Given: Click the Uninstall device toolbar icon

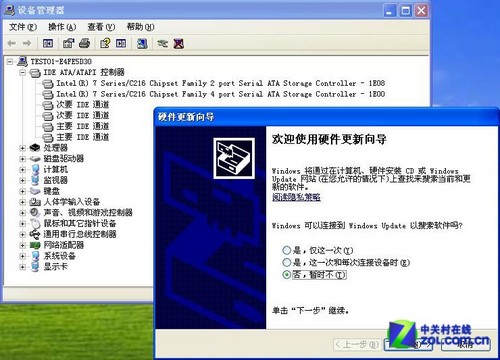Looking at the screenshot, I should tap(179, 43).
